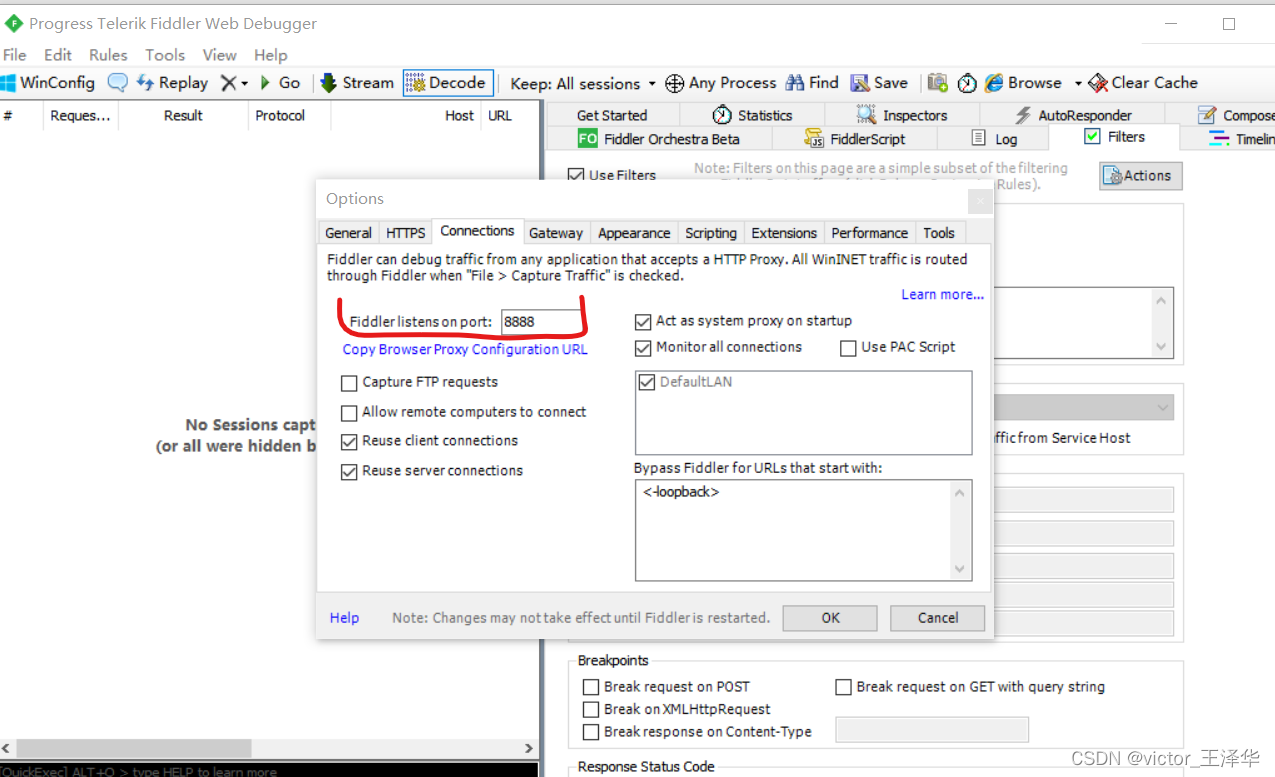Open the Edit menu

(58, 55)
